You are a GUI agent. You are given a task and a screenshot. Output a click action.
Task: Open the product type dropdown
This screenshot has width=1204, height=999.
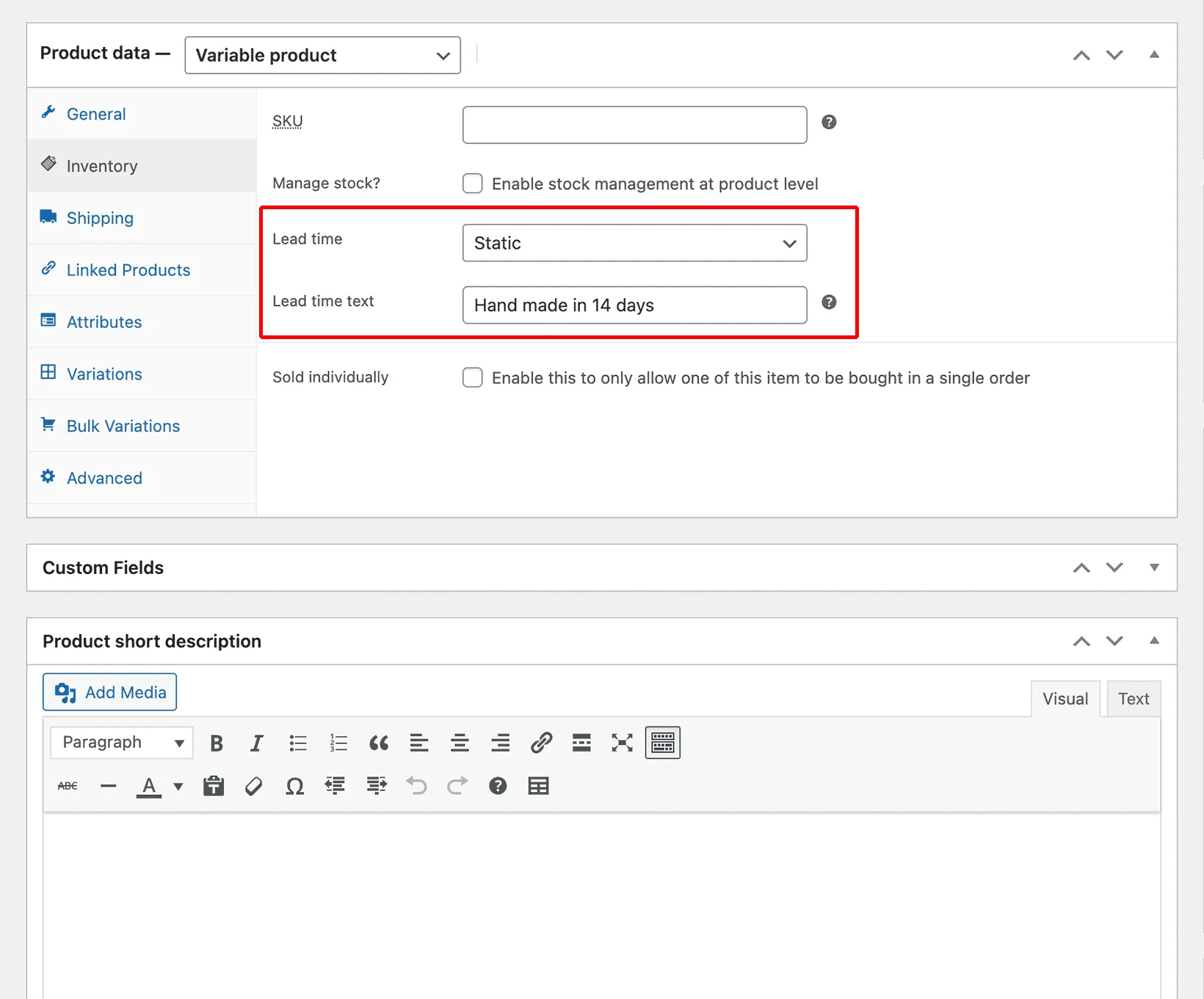pos(322,55)
